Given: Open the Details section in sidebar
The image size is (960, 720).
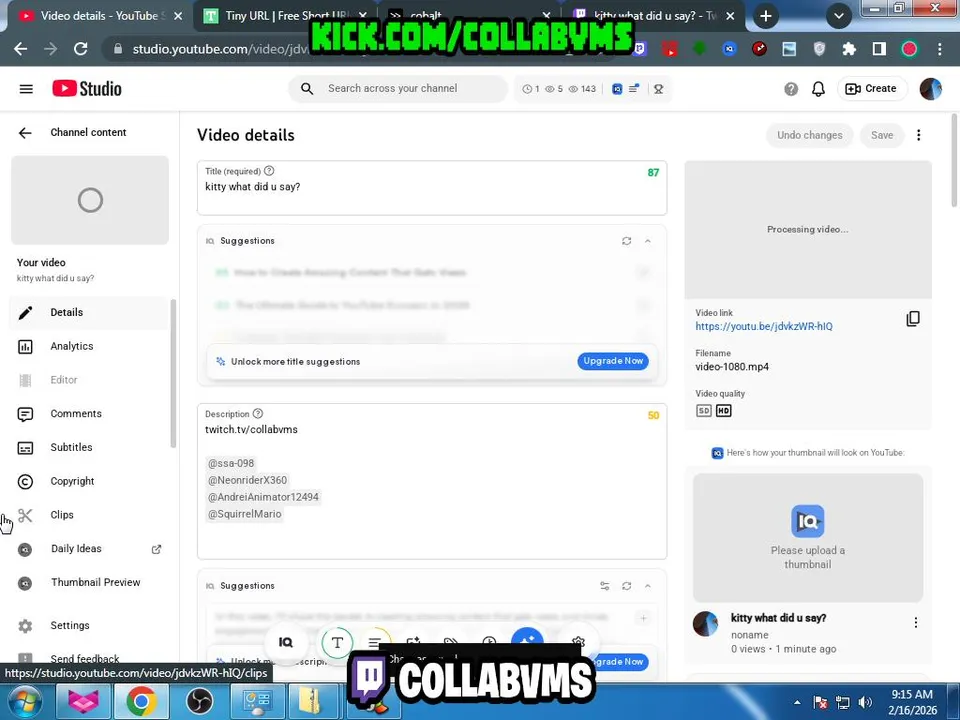Looking at the screenshot, I should click(x=89, y=312).
